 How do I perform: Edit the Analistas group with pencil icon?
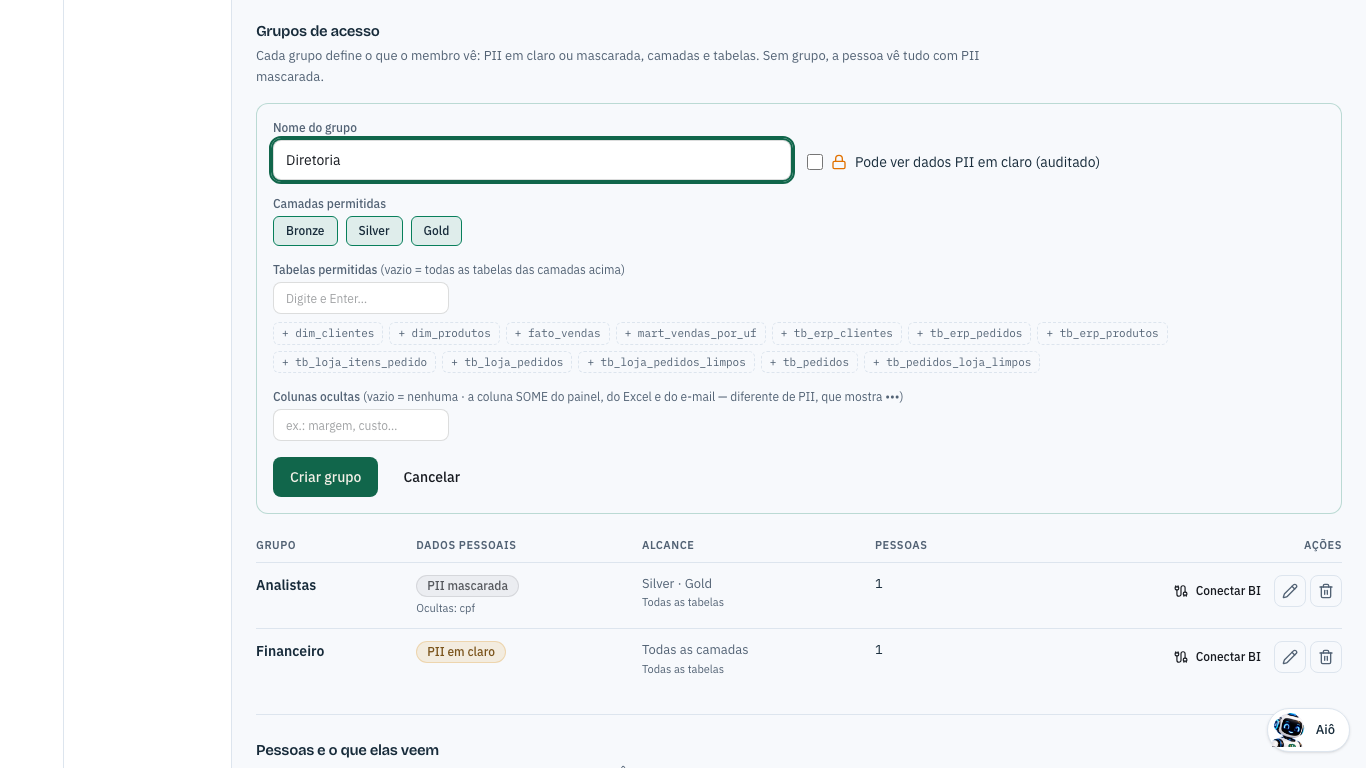click(x=1290, y=591)
